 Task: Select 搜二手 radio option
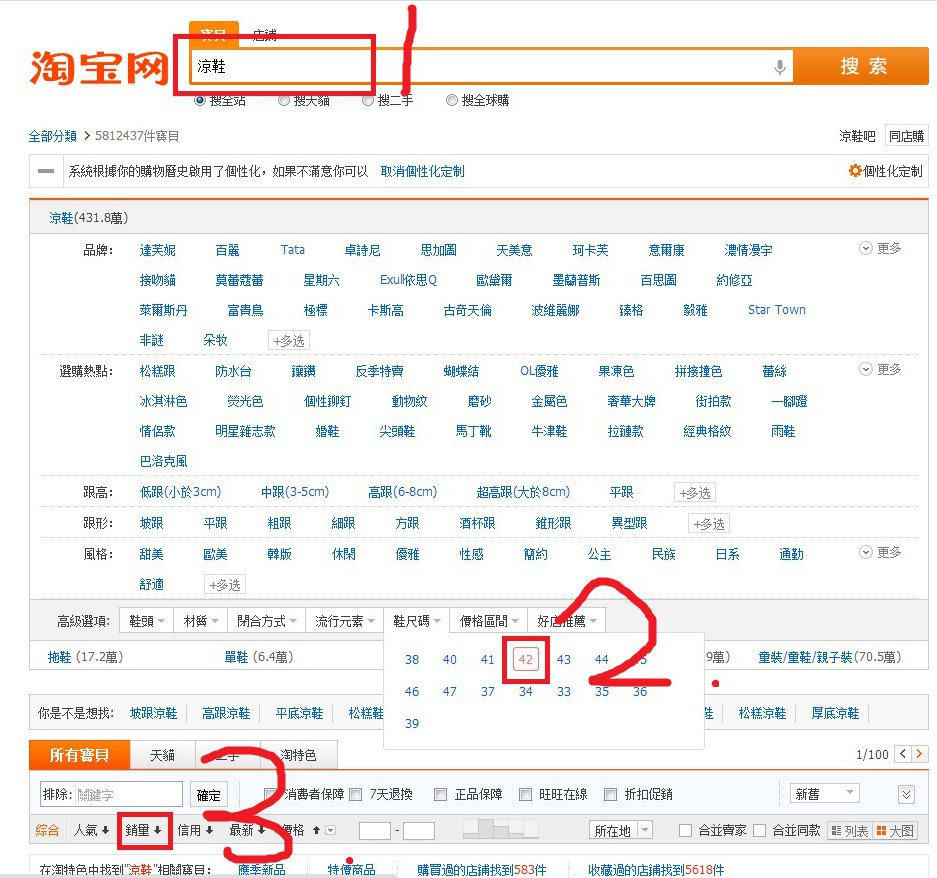tap(368, 100)
